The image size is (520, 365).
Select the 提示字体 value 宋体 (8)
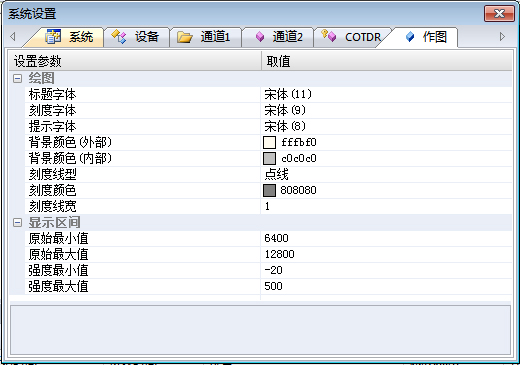285,126
